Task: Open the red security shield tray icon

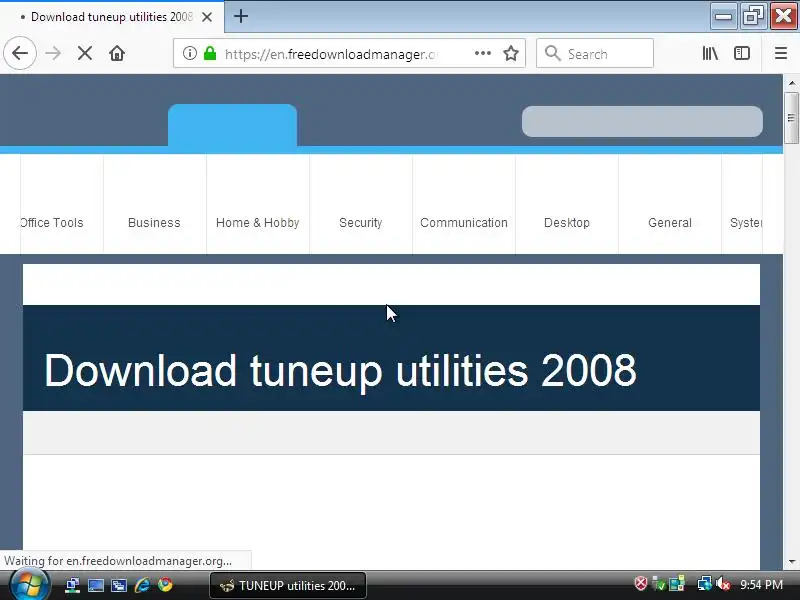Action: (x=640, y=583)
